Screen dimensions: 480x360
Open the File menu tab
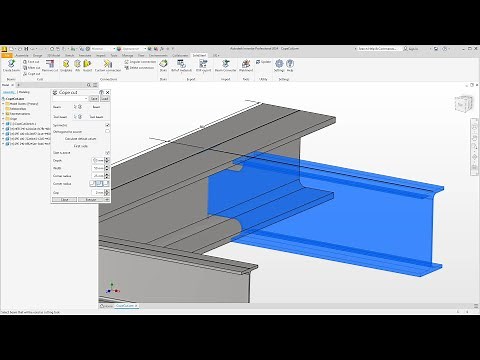[6, 55]
